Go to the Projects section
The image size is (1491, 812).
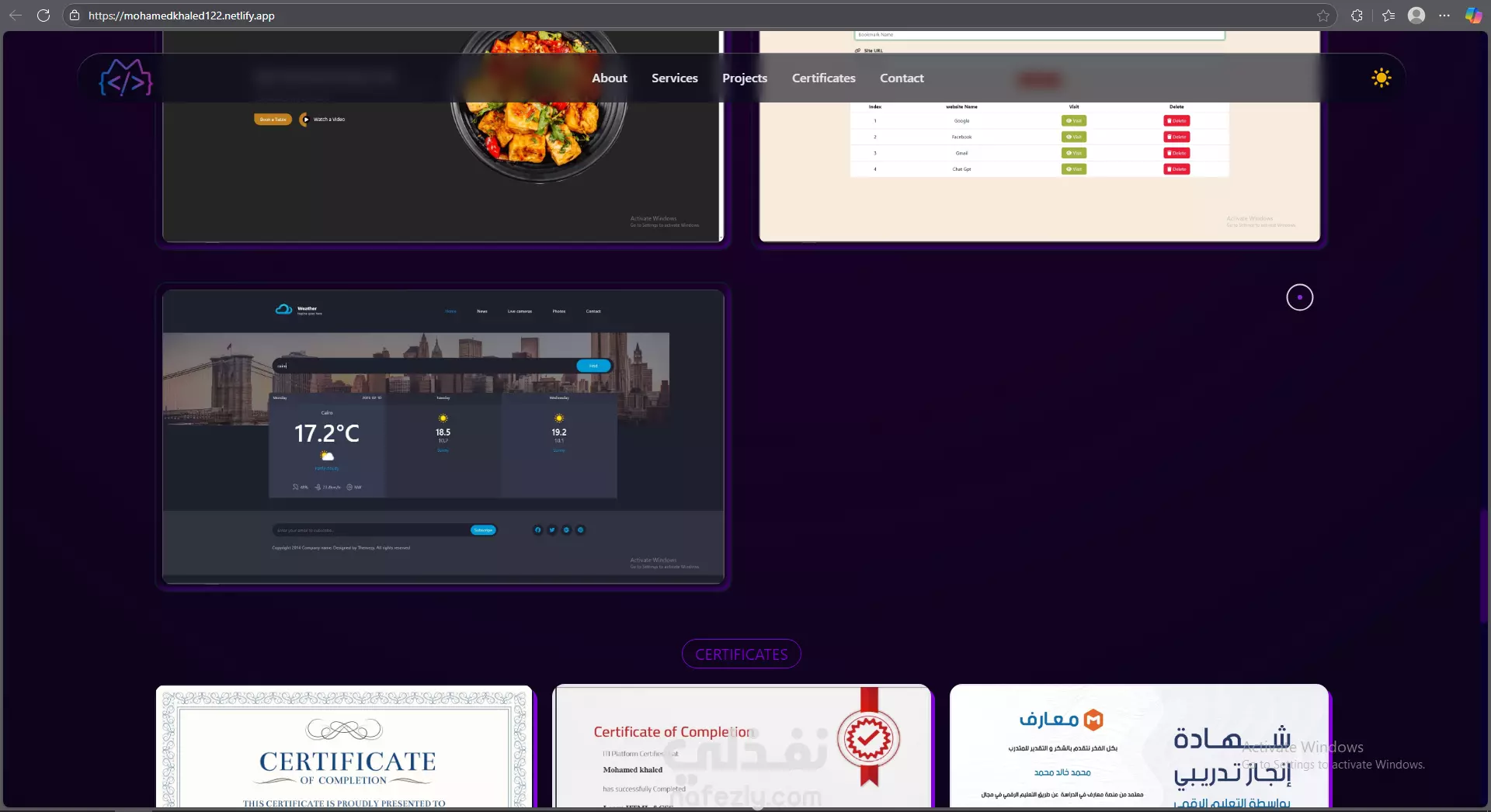pyautogui.click(x=745, y=78)
